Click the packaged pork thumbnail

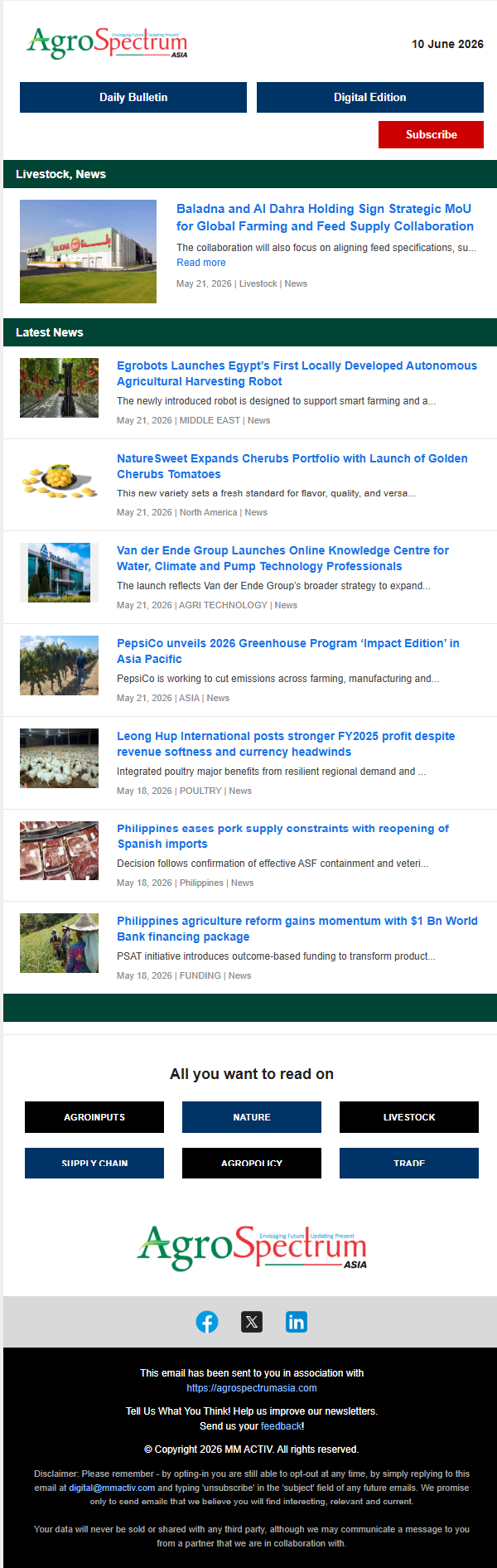point(59,850)
